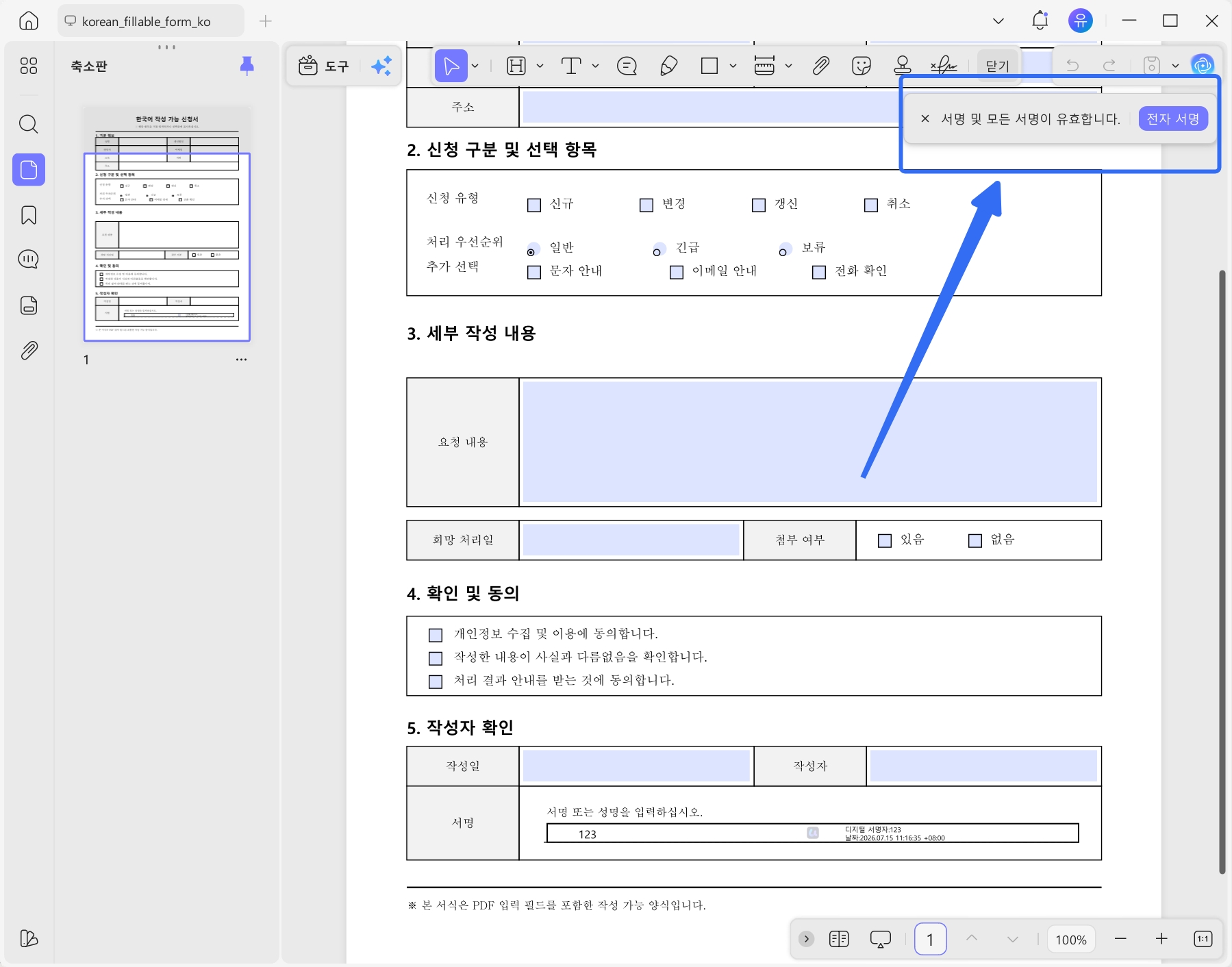Select the rectangle shape tool
This screenshot has width=1232, height=967.
tap(709, 66)
